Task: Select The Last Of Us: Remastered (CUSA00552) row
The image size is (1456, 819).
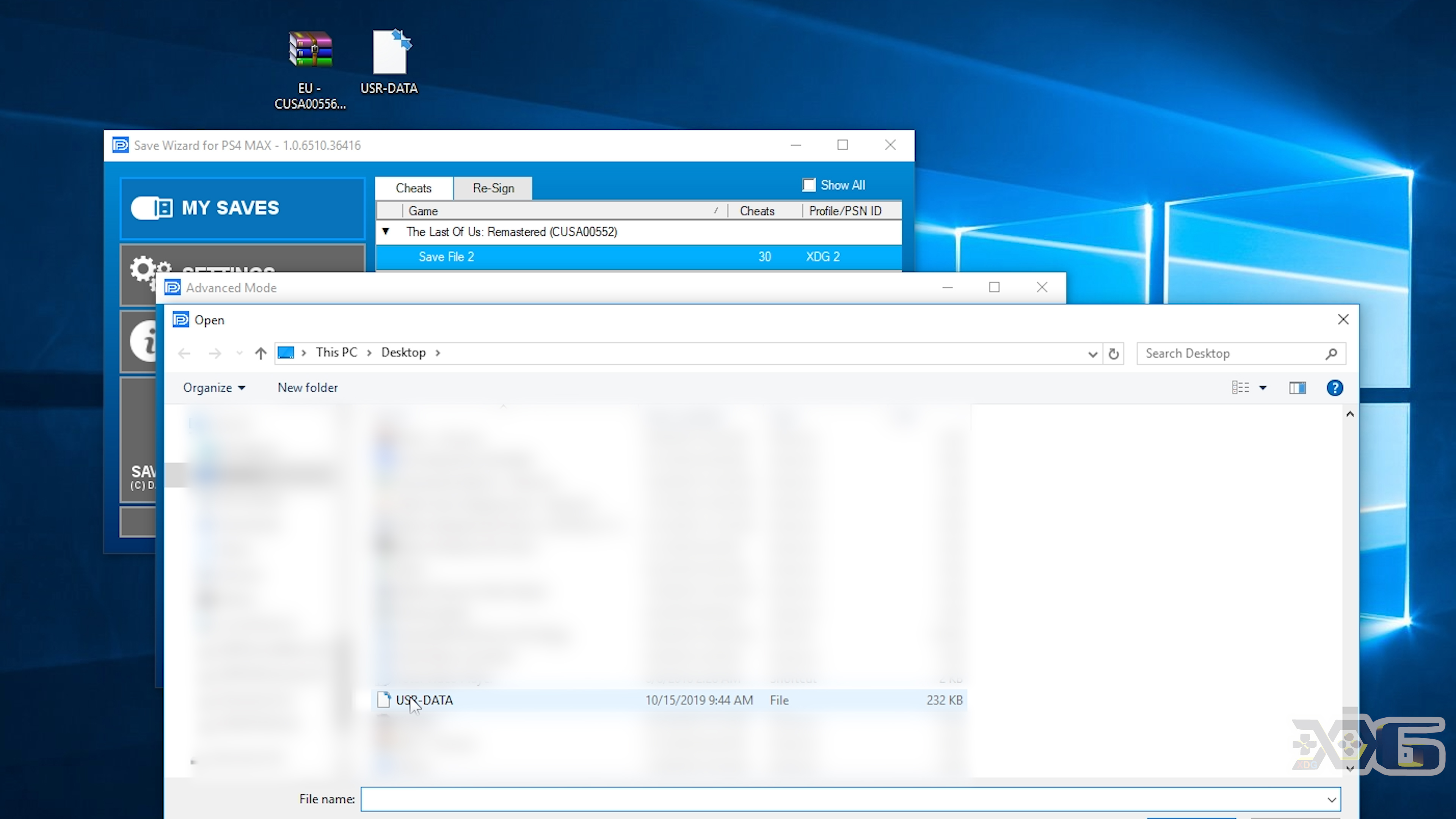Action: coord(639,232)
